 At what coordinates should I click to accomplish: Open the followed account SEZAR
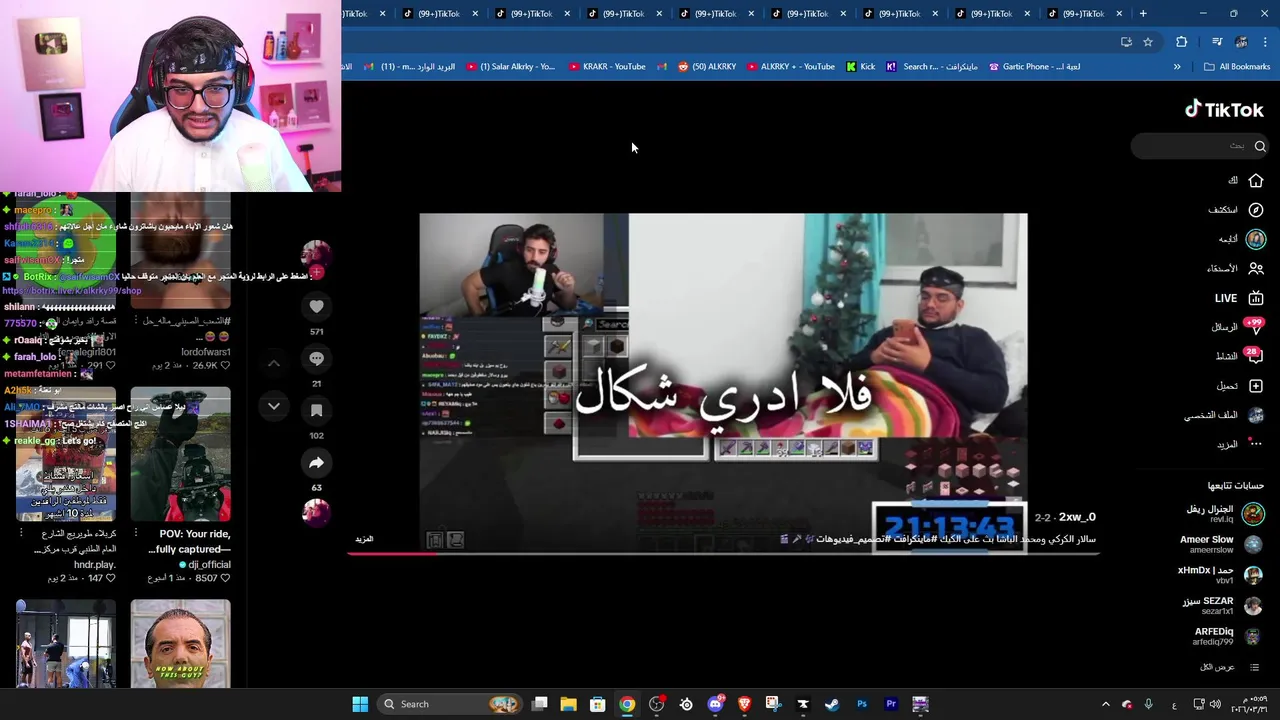point(1222,606)
